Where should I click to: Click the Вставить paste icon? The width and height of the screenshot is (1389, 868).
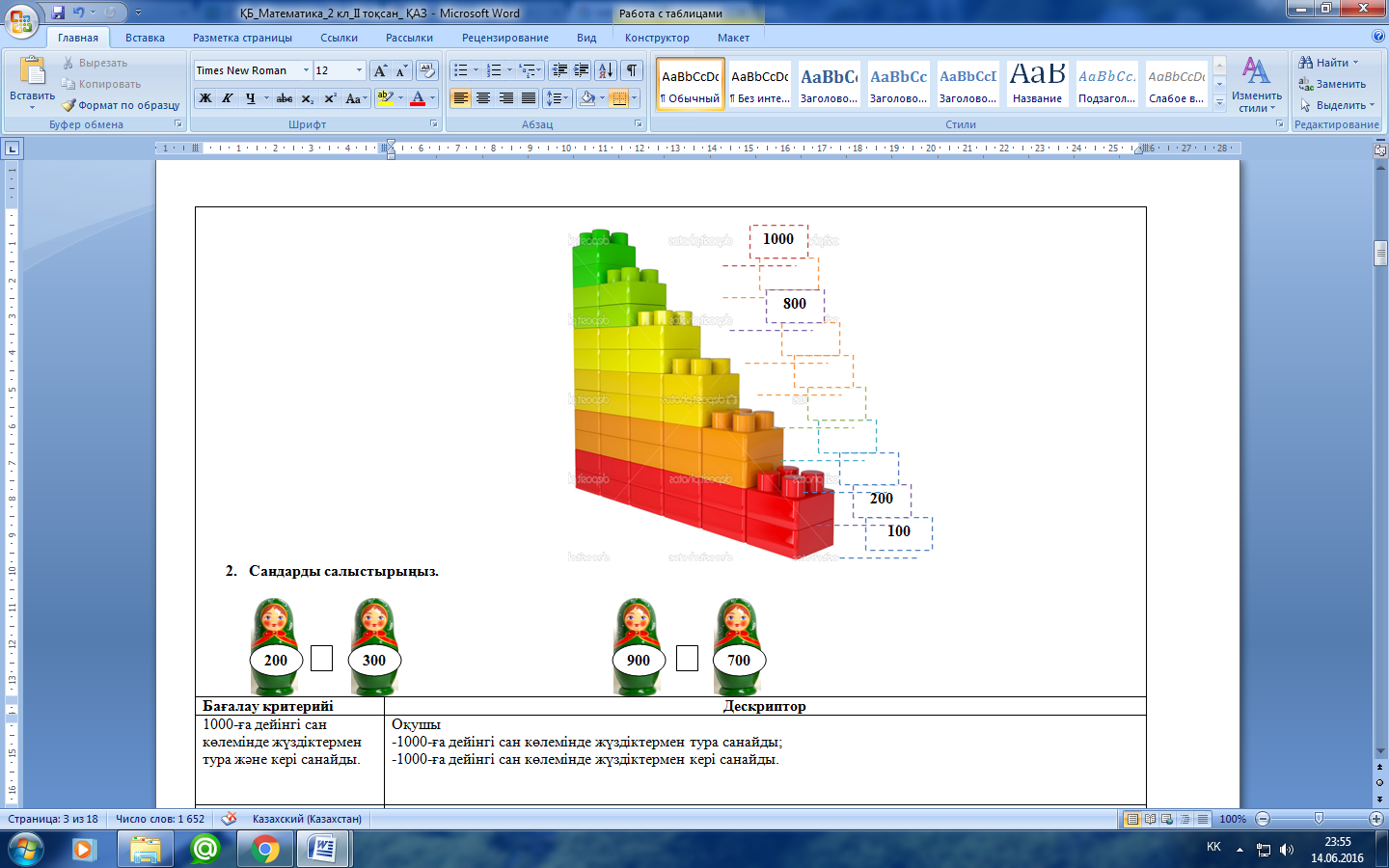click(32, 73)
